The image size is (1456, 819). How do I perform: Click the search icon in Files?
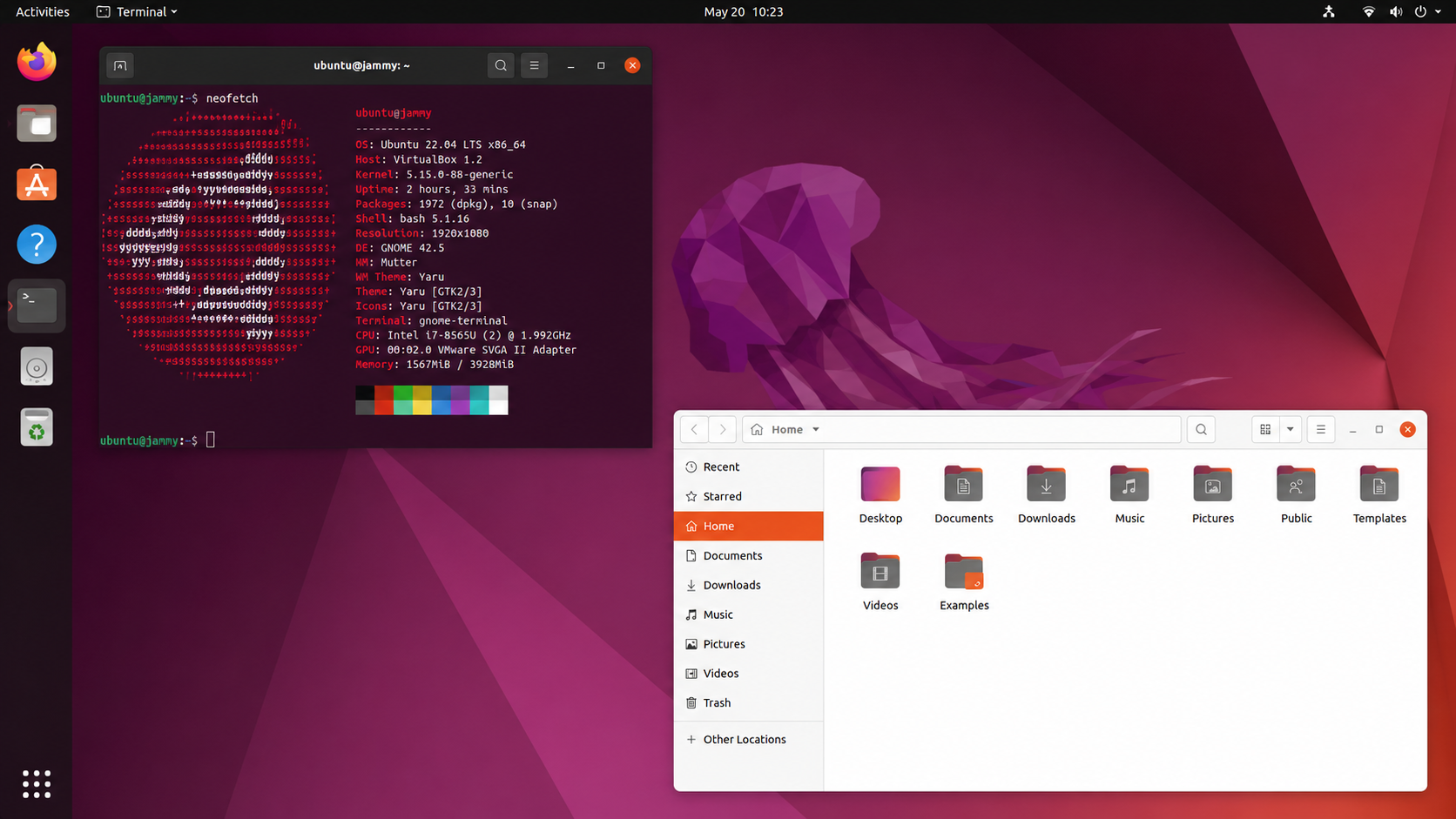(1202, 429)
